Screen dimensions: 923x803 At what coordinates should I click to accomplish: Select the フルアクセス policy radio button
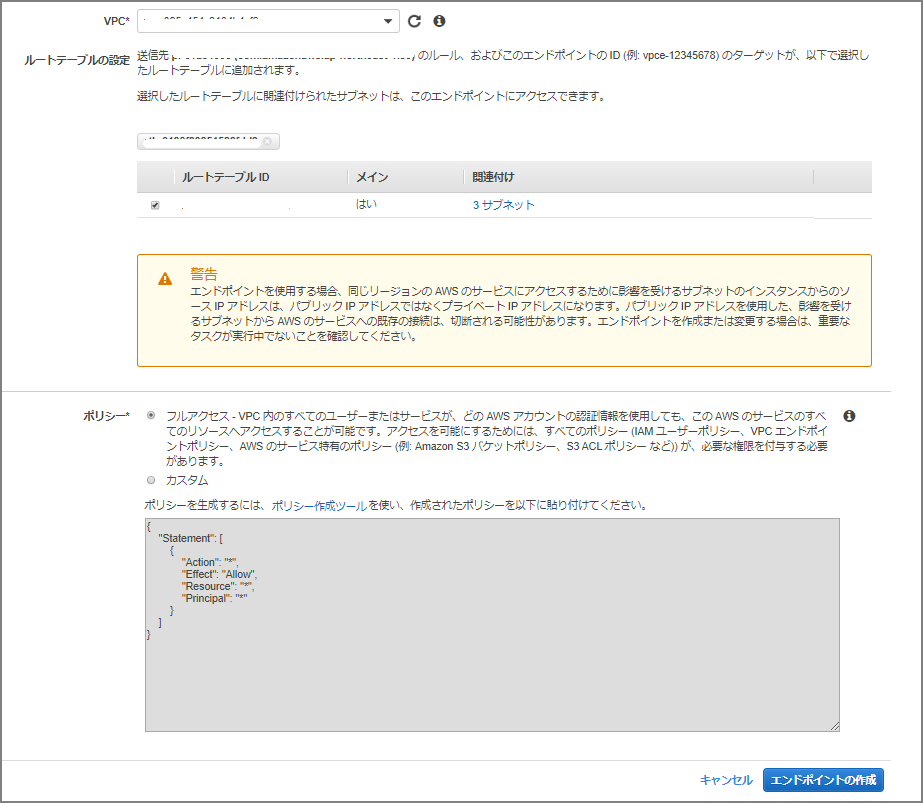tap(151, 415)
